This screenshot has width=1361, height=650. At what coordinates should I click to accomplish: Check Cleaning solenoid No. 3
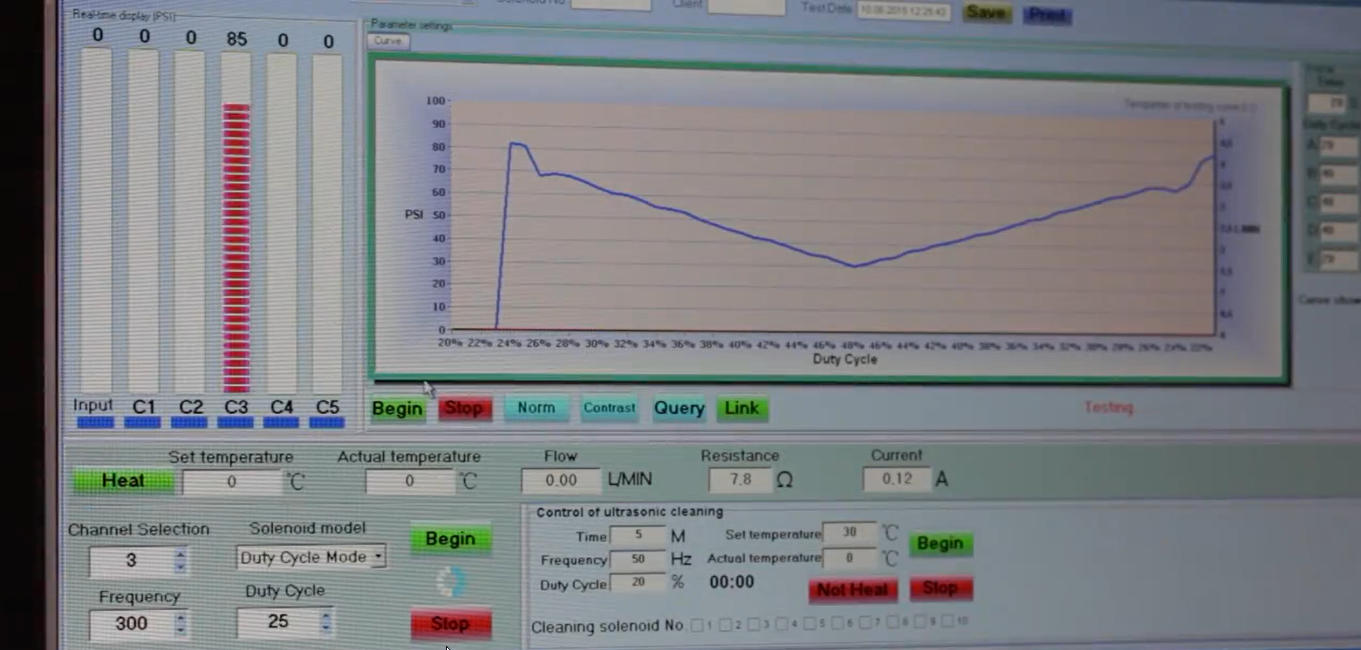(x=753, y=625)
